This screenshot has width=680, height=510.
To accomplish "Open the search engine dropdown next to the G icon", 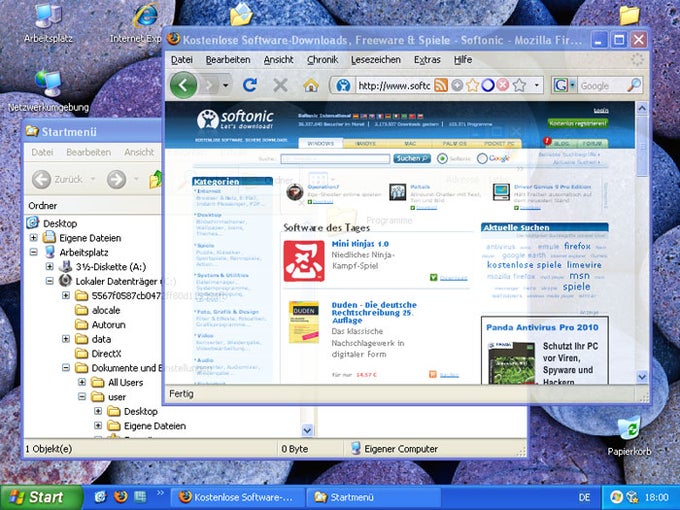I will (x=572, y=85).
